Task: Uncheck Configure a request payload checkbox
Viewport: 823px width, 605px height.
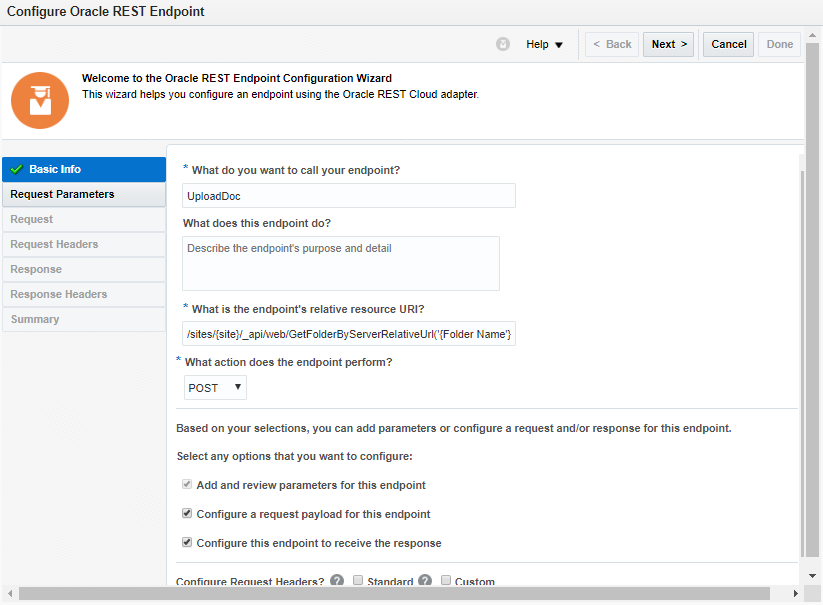Action: 187,514
